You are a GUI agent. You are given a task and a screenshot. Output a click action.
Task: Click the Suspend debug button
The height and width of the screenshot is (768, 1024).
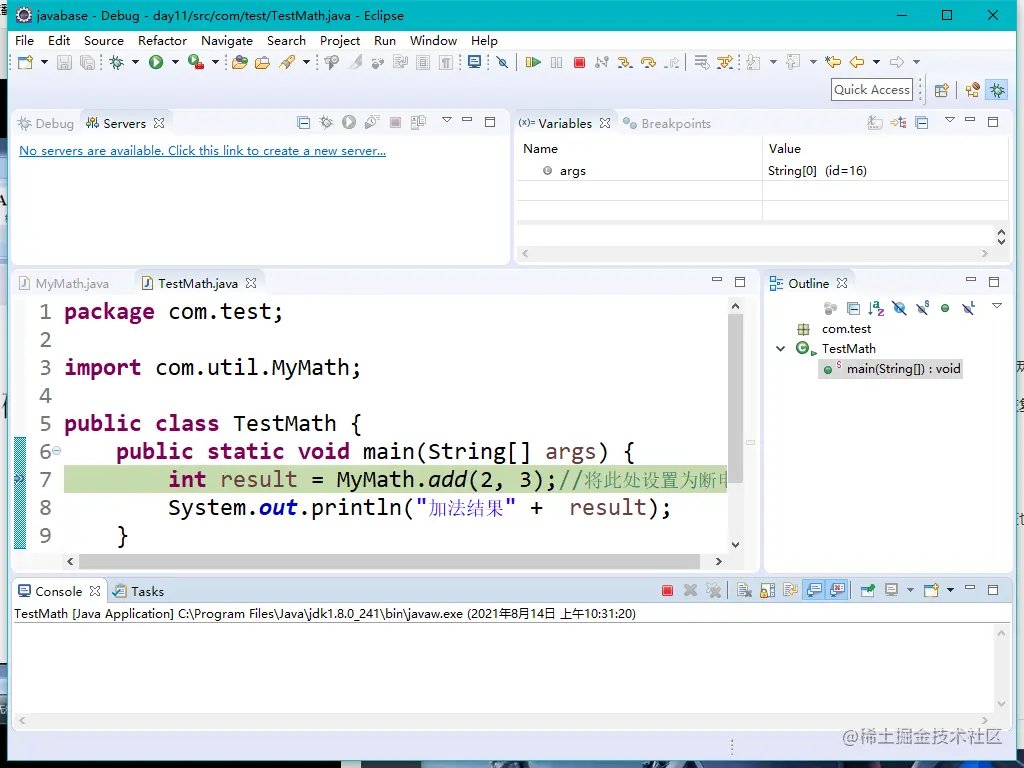point(556,62)
